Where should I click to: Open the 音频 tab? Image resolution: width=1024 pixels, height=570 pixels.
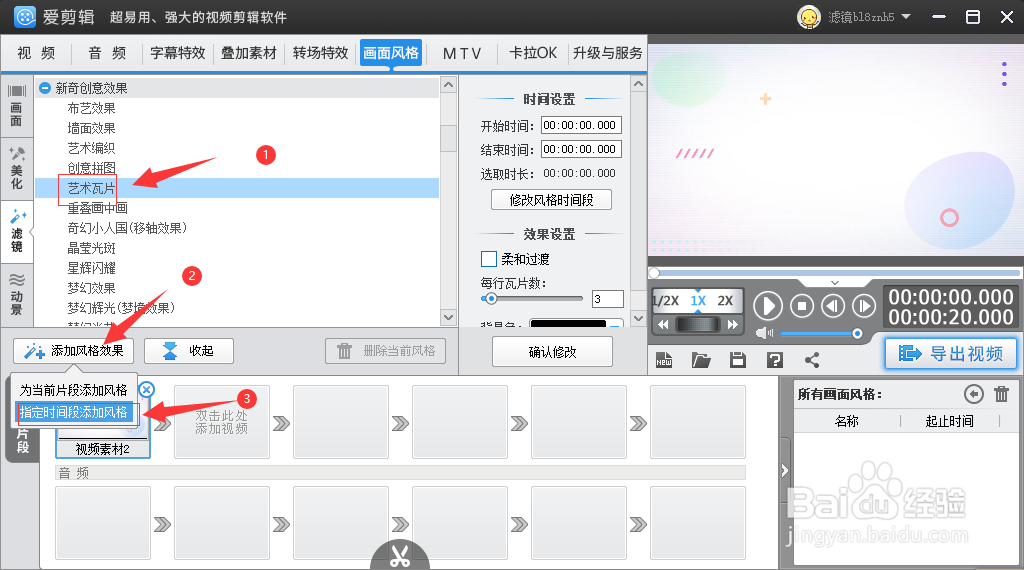[107, 53]
